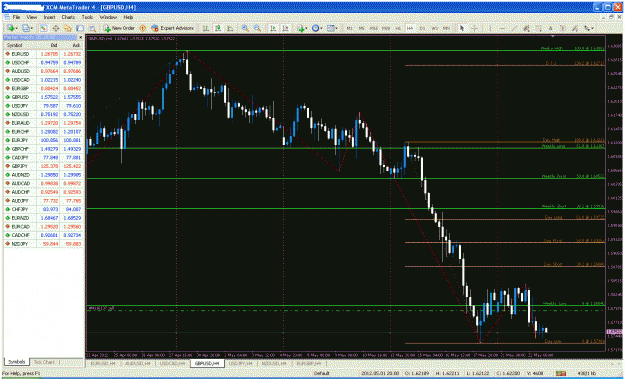Click the Expert Advisors button
Image resolution: width=625 pixels, height=379 pixels.
click(x=172, y=28)
